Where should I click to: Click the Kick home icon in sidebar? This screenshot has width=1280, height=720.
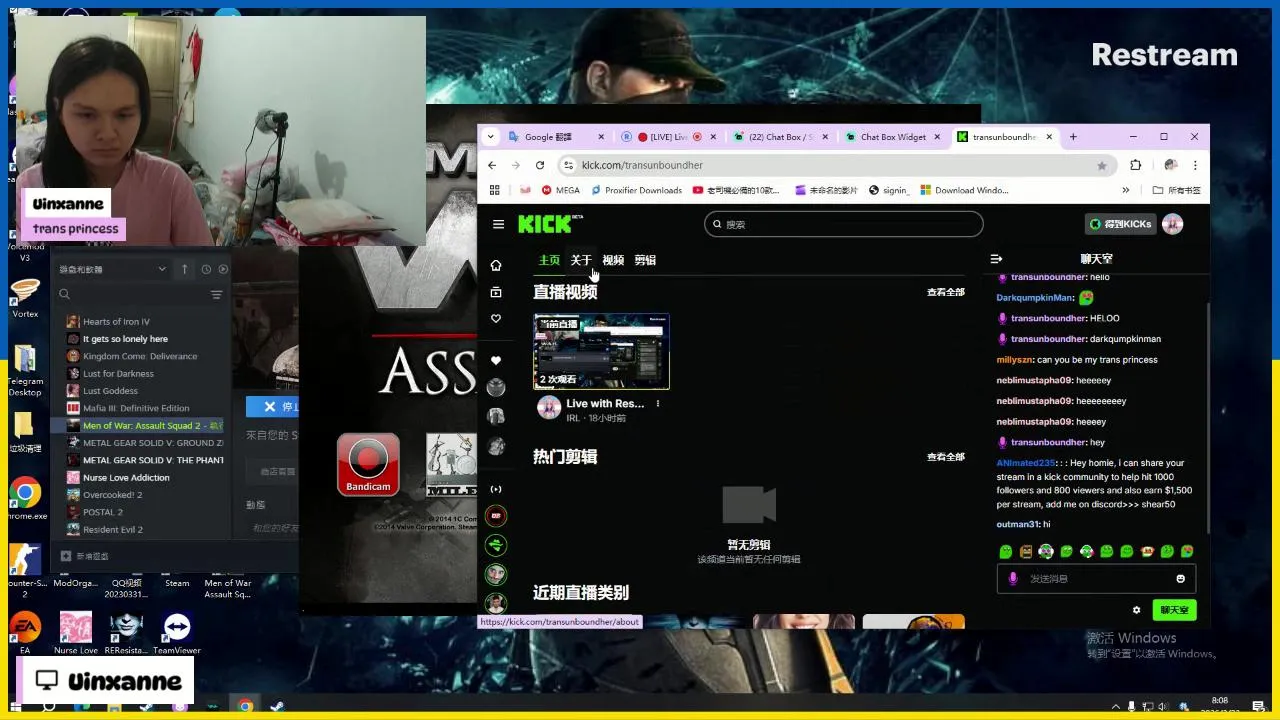click(495, 265)
